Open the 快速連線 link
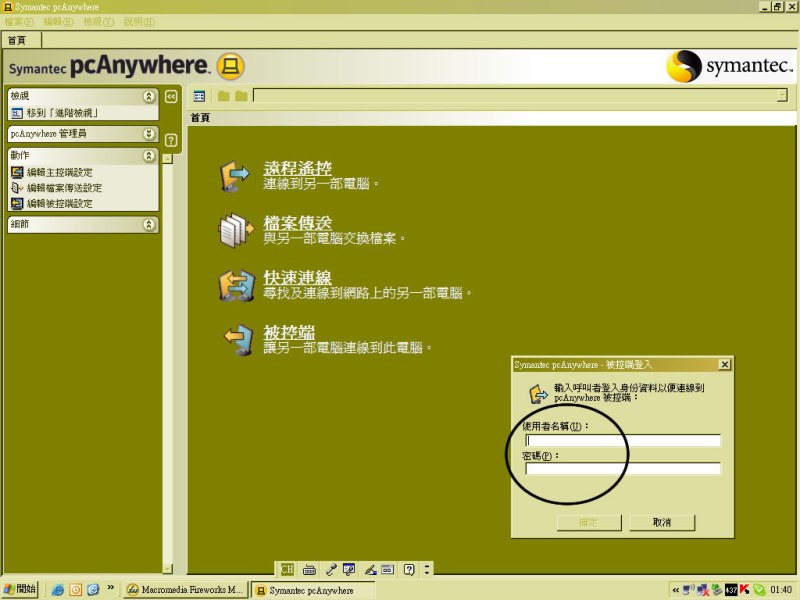The width and height of the screenshot is (800, 600). [x=297, y=277]
